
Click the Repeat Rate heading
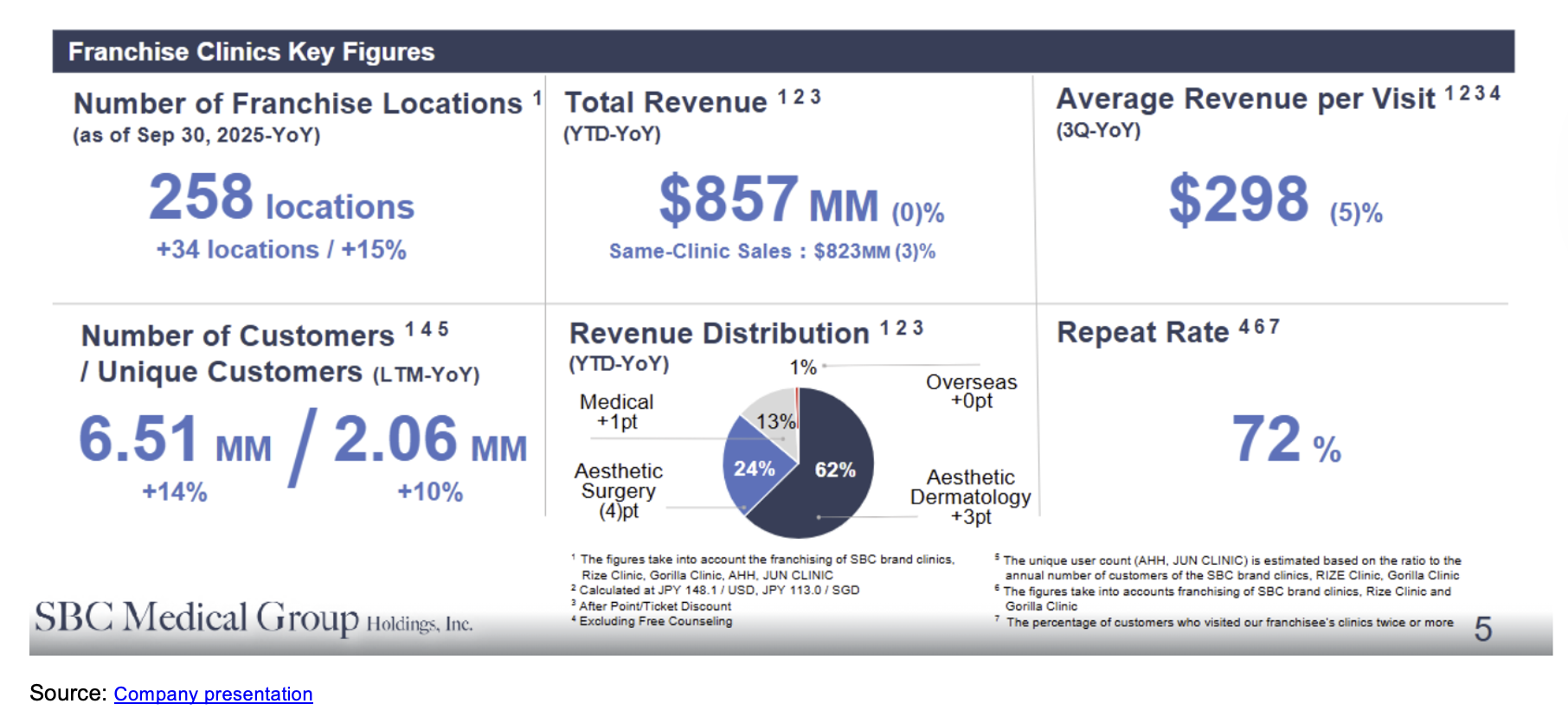click(1142, 332)
